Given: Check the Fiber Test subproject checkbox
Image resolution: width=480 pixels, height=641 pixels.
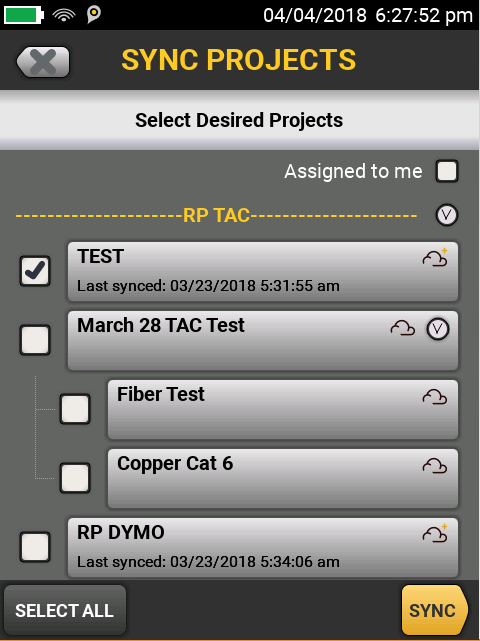Looking at the screenshot, I should [75, 409].
